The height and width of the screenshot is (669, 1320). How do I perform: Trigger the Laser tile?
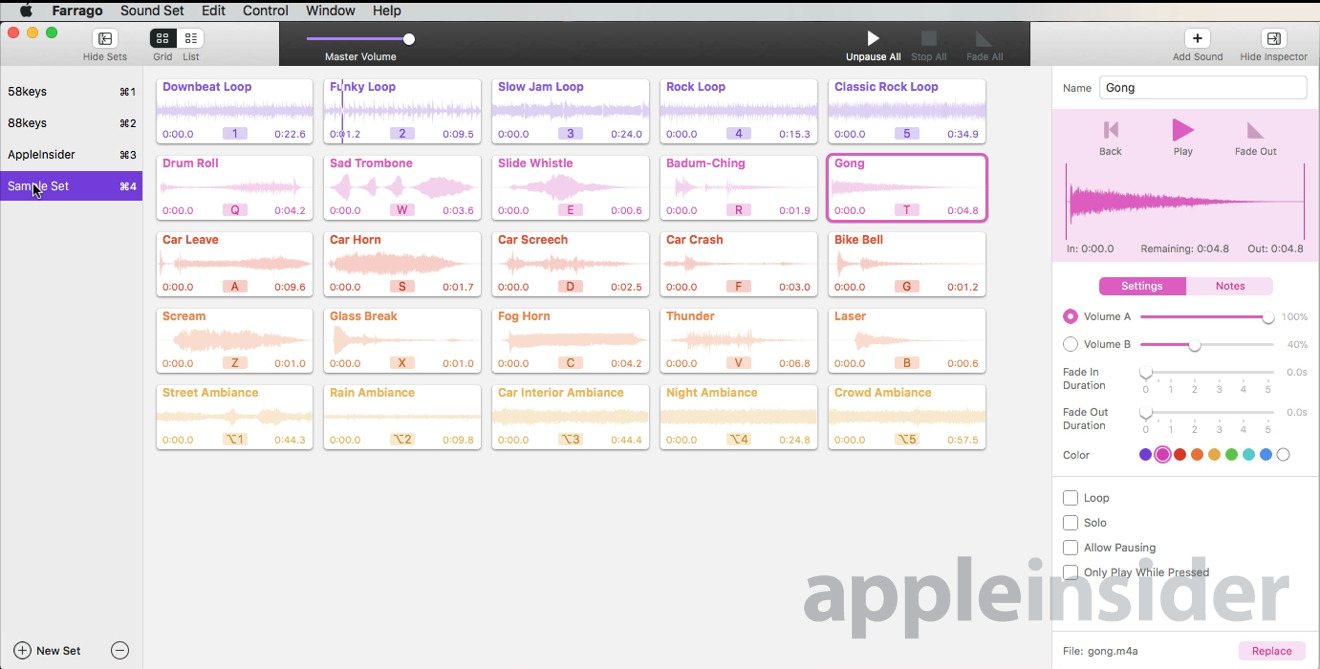[907, 340]
